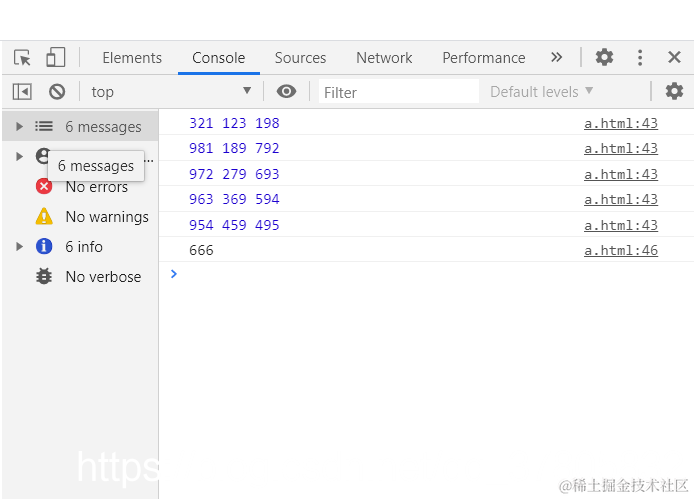Open a.html:43 link for 954 459 495
The image size is (694, 499).
[x=621, y=225]
